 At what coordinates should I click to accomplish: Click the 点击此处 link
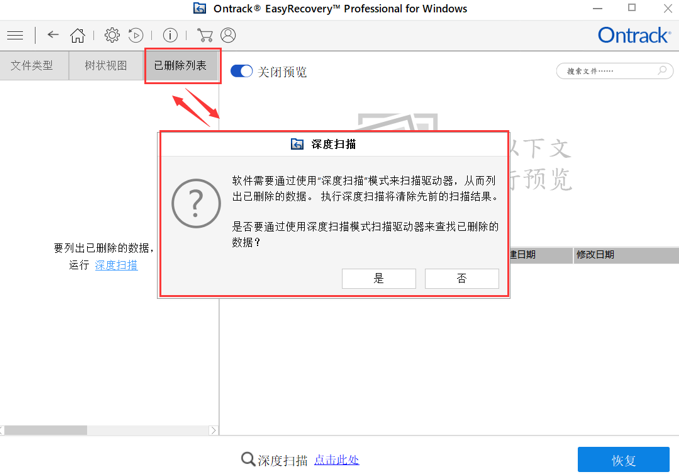click(x=336, y=459)
